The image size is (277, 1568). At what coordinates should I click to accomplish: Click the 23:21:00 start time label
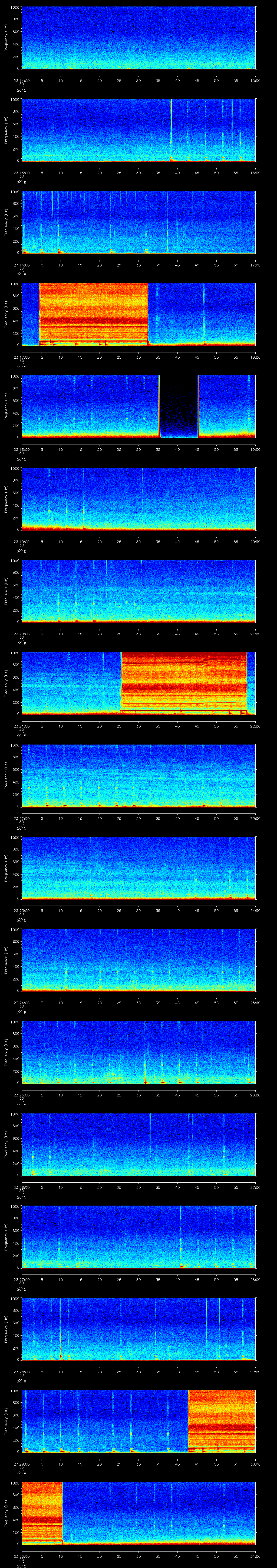tap(21, 726)
